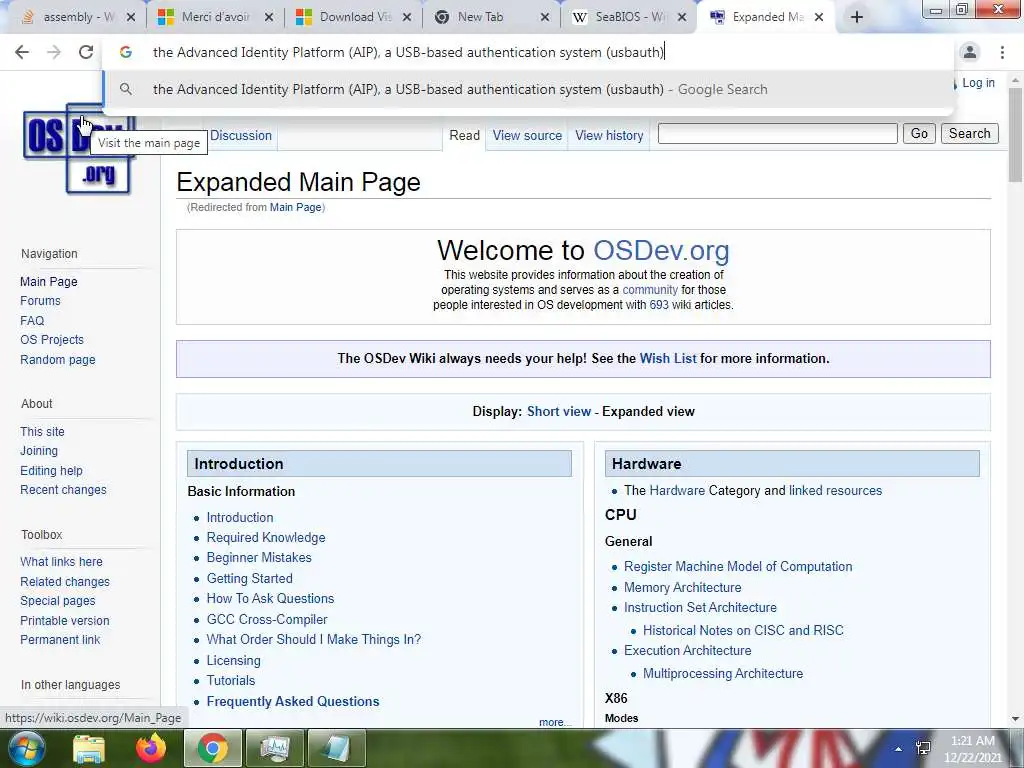Open OS Projects sidebar link
Viewport: 1024px width, 768px height.
click(52, 340)
